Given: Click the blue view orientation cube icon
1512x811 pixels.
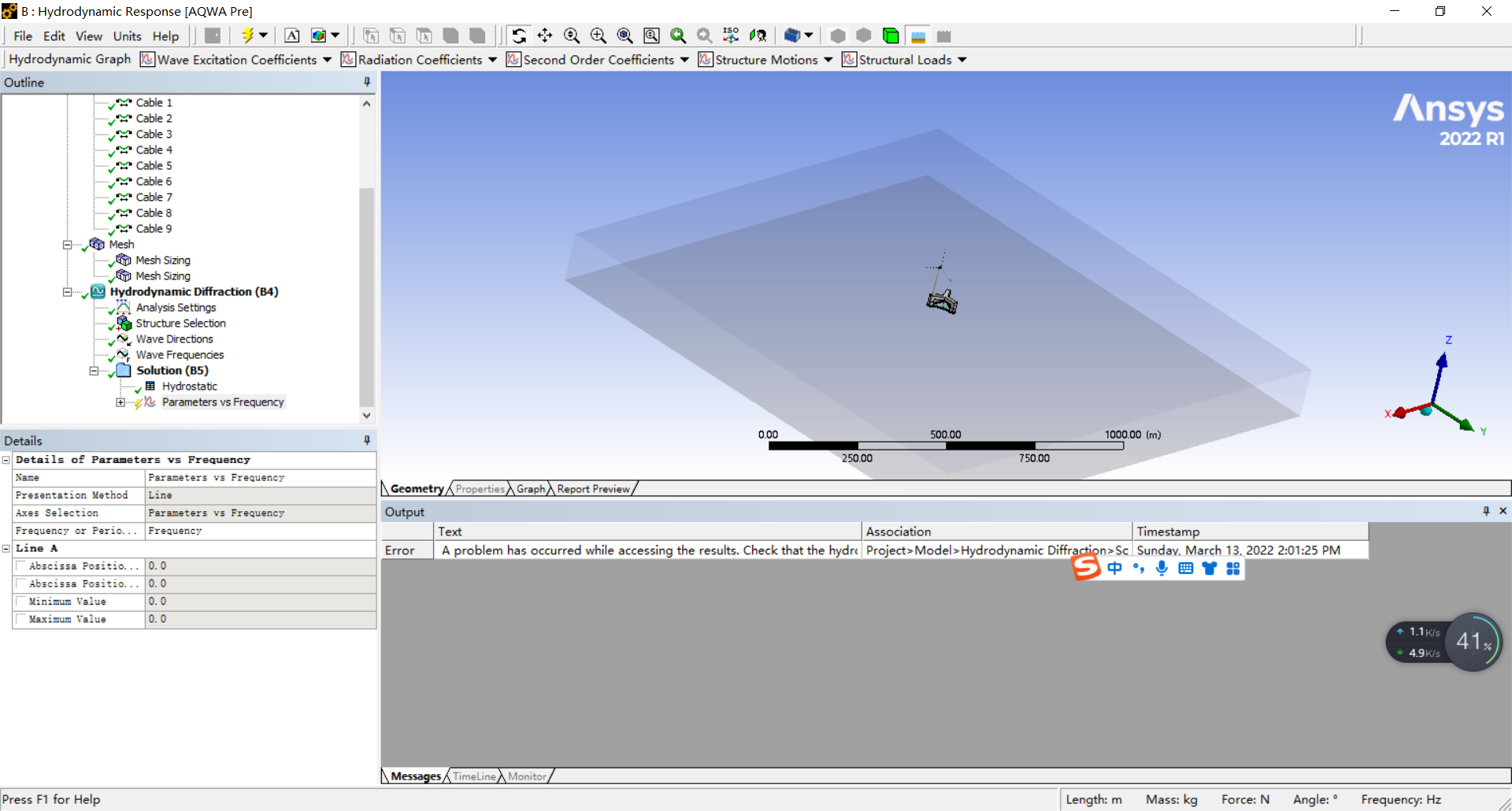Looking at the screenshot, I should (x=792, y=35).
